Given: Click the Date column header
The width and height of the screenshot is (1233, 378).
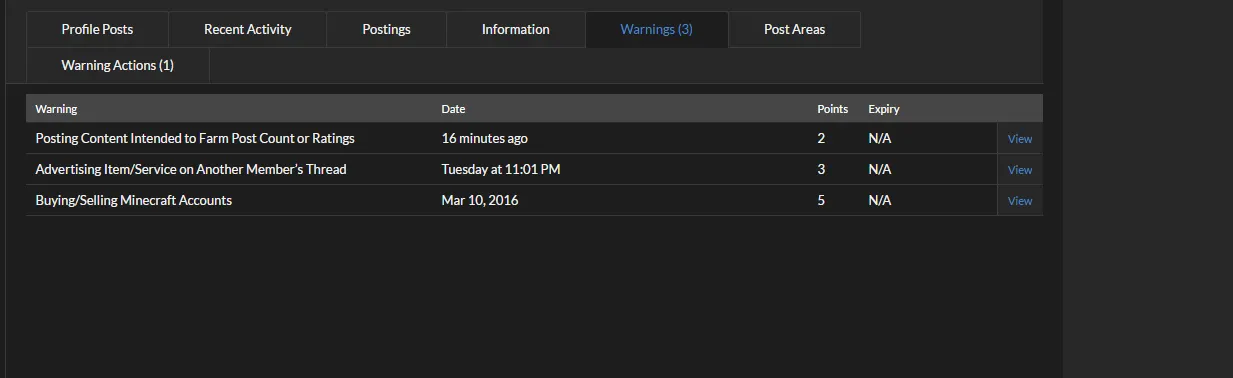Looking at the screenshot, I should coord(453,109).
